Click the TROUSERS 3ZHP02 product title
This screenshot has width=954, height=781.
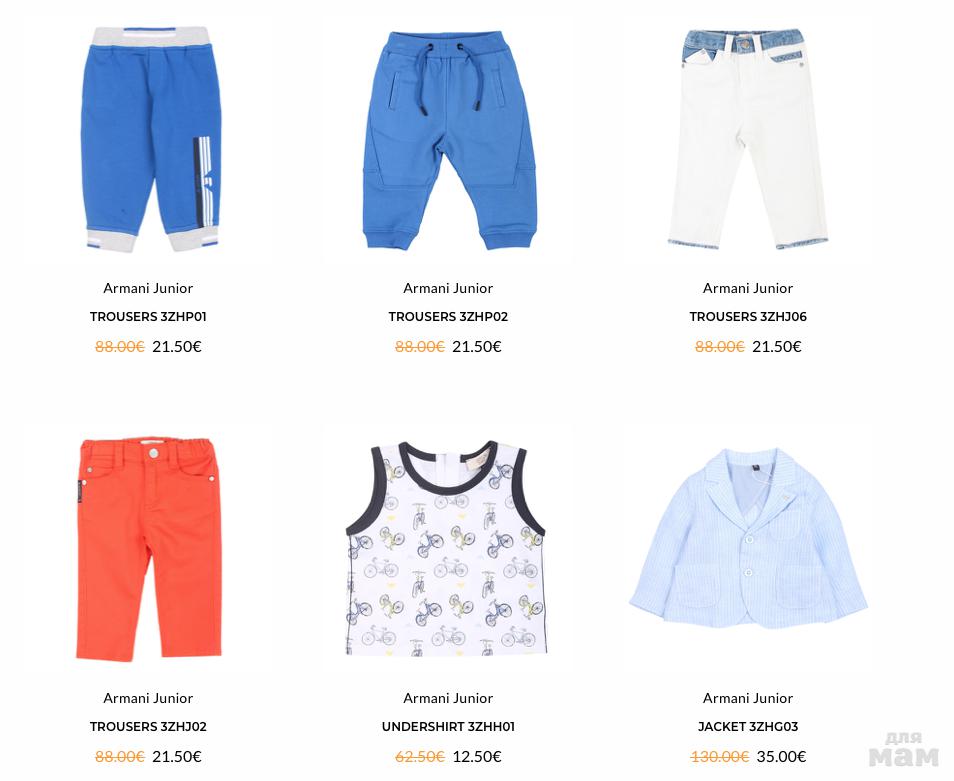448,316
